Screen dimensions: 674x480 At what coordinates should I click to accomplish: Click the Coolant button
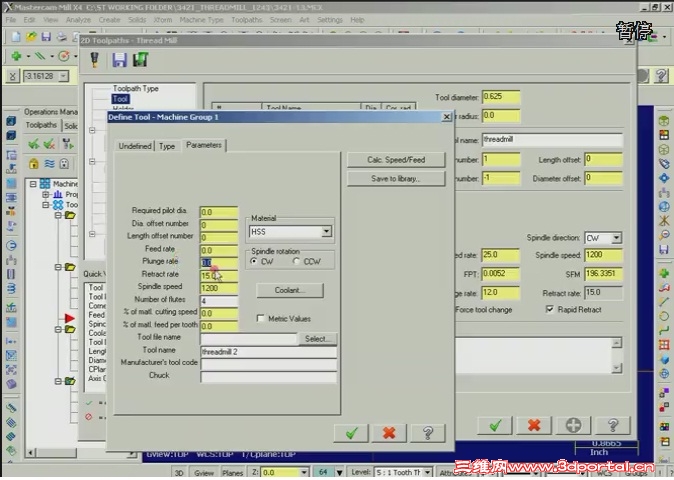pos(290,290)
